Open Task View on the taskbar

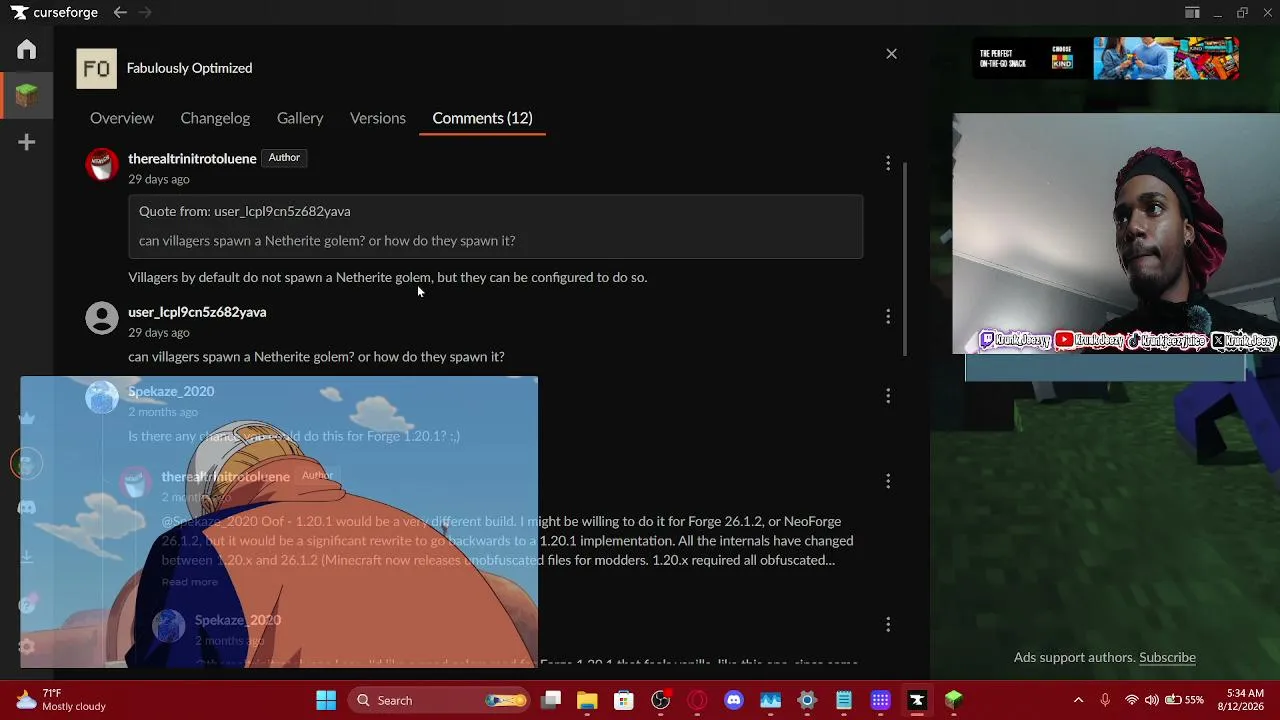tap(551, 700)
